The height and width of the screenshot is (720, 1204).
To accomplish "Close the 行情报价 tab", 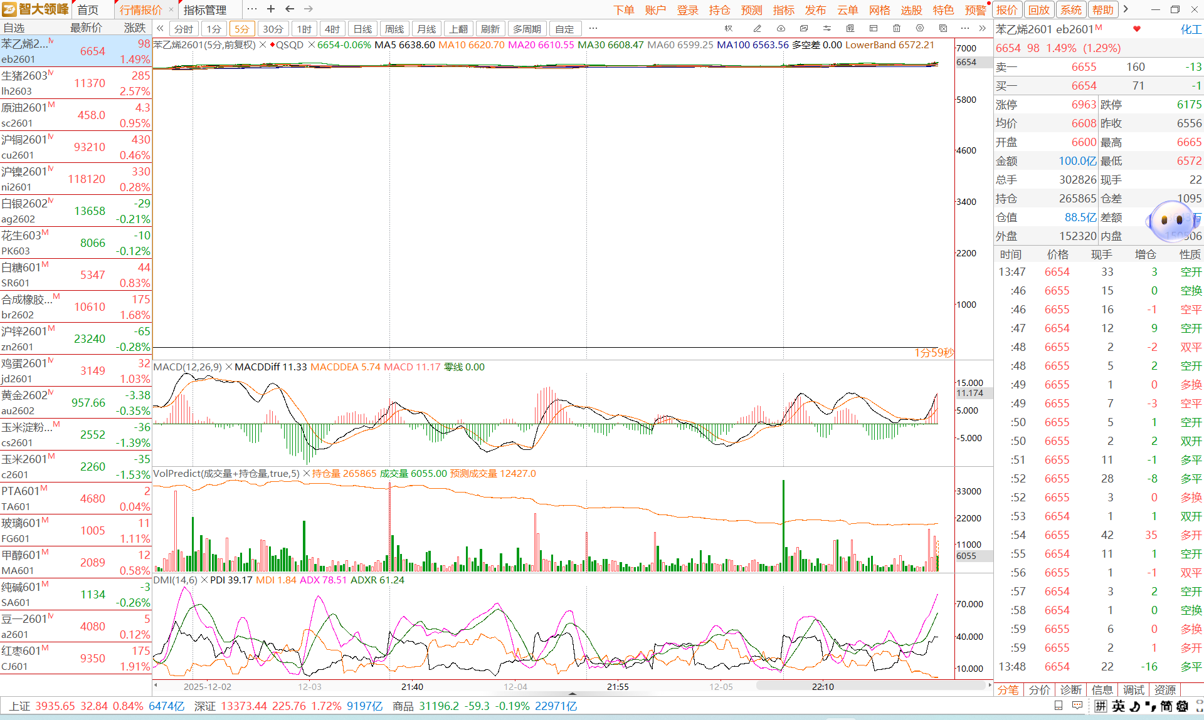I will (x=171, y=10).
